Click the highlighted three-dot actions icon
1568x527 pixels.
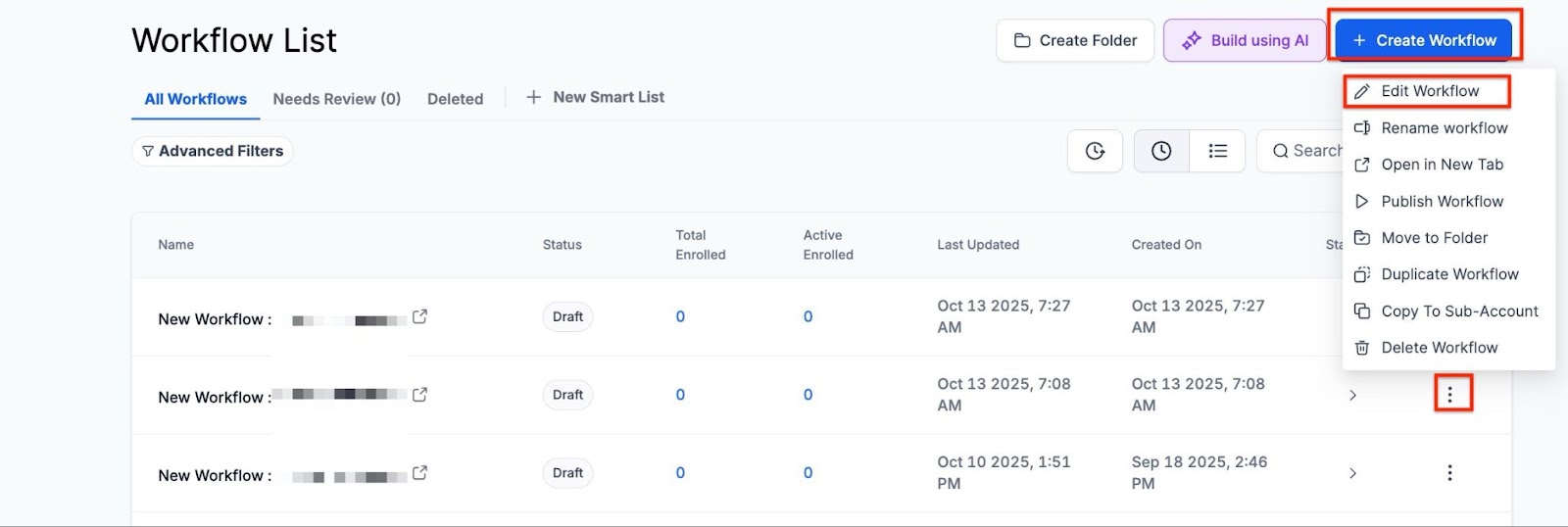point(1449,395)
